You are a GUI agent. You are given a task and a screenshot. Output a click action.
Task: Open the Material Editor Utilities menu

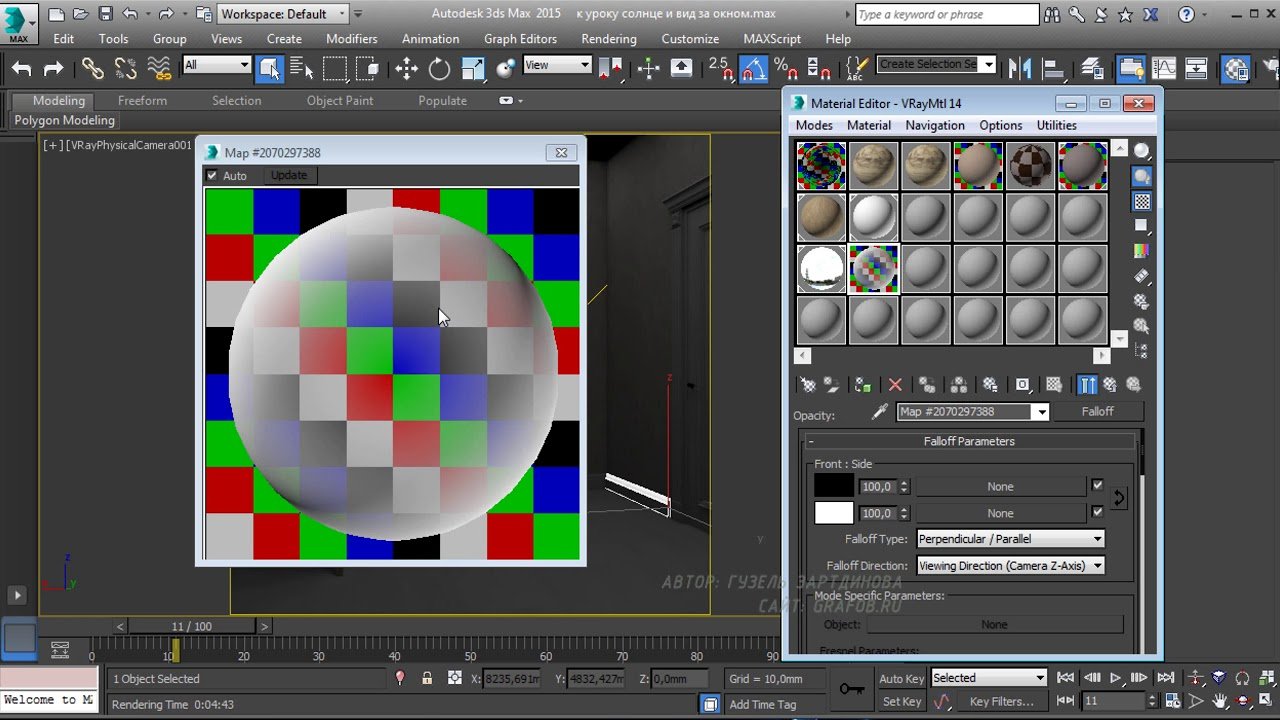coord(1056,126)
